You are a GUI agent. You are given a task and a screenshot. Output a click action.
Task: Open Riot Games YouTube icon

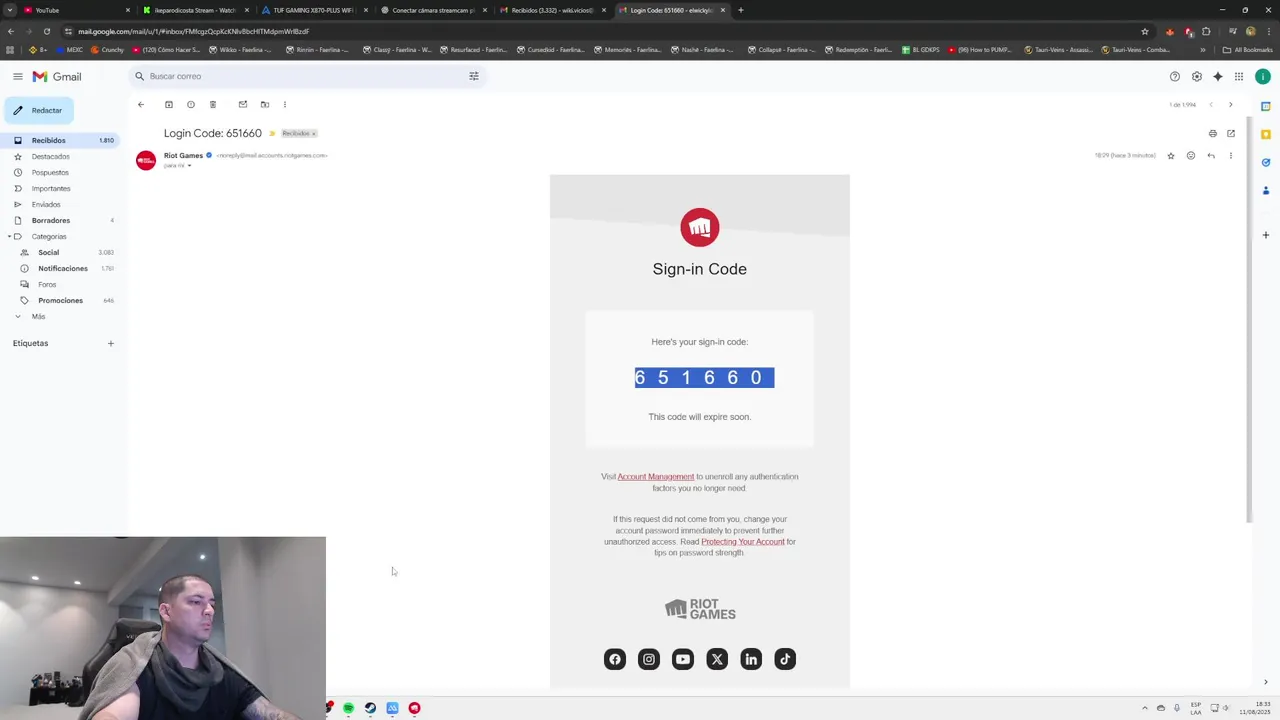(683, 659)
